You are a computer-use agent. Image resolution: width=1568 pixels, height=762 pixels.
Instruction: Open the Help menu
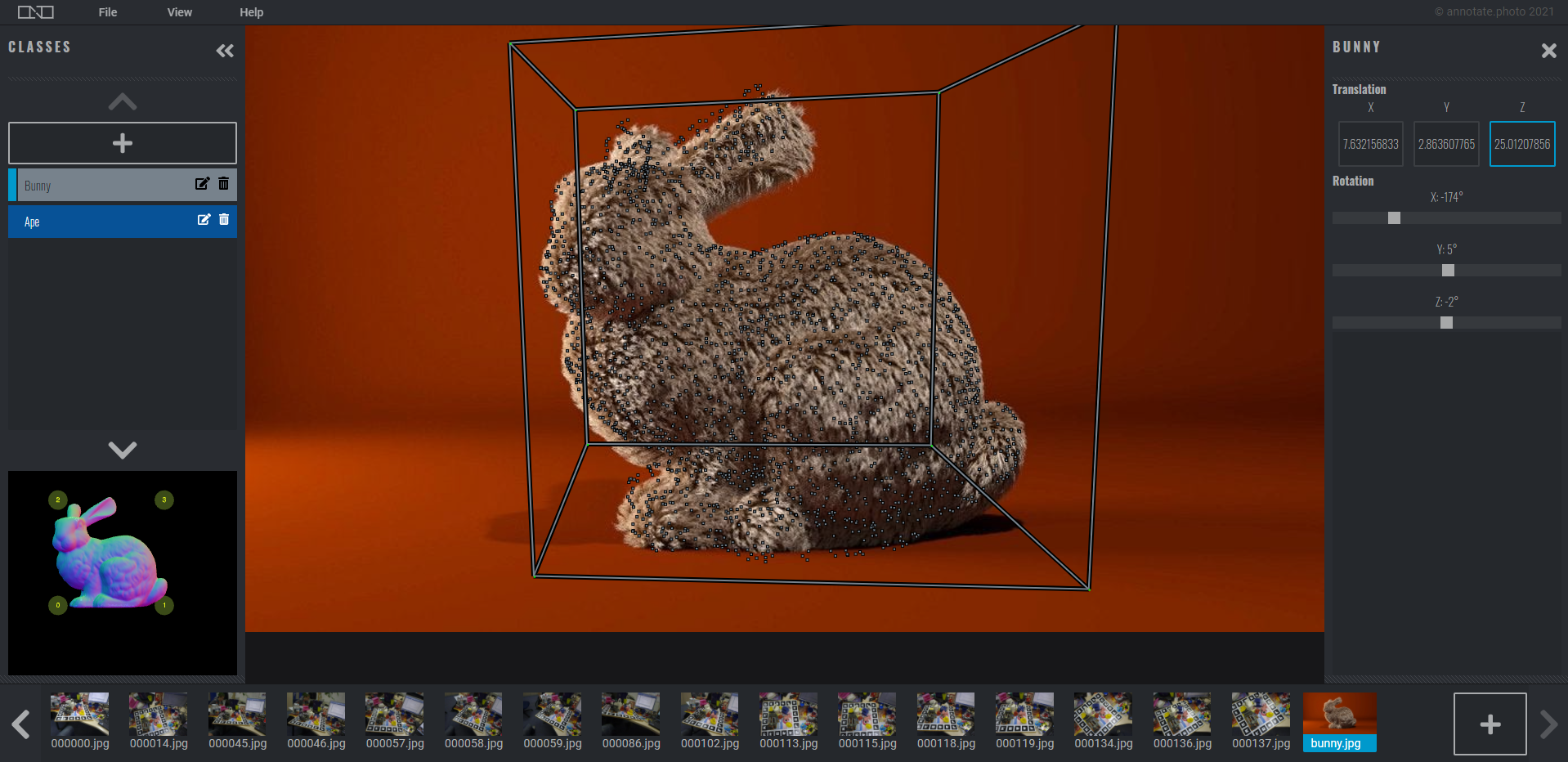coord(252,12)
